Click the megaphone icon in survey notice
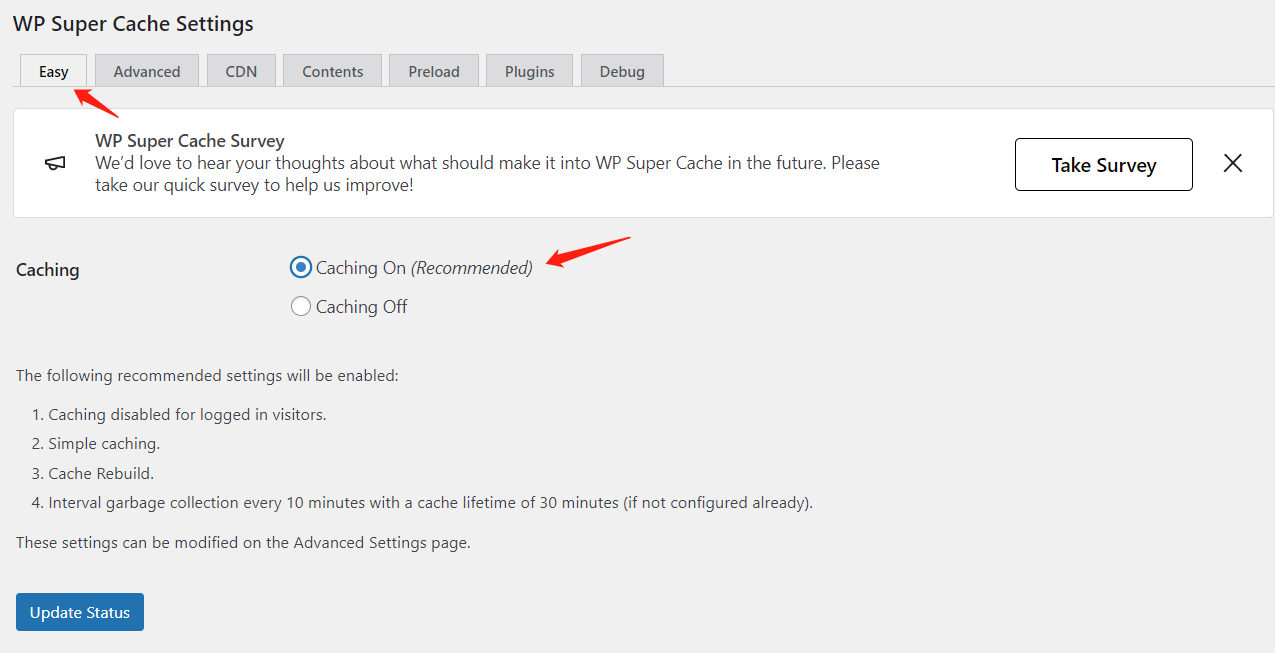This screenshot has height=653, width=1275. (56, 164)
